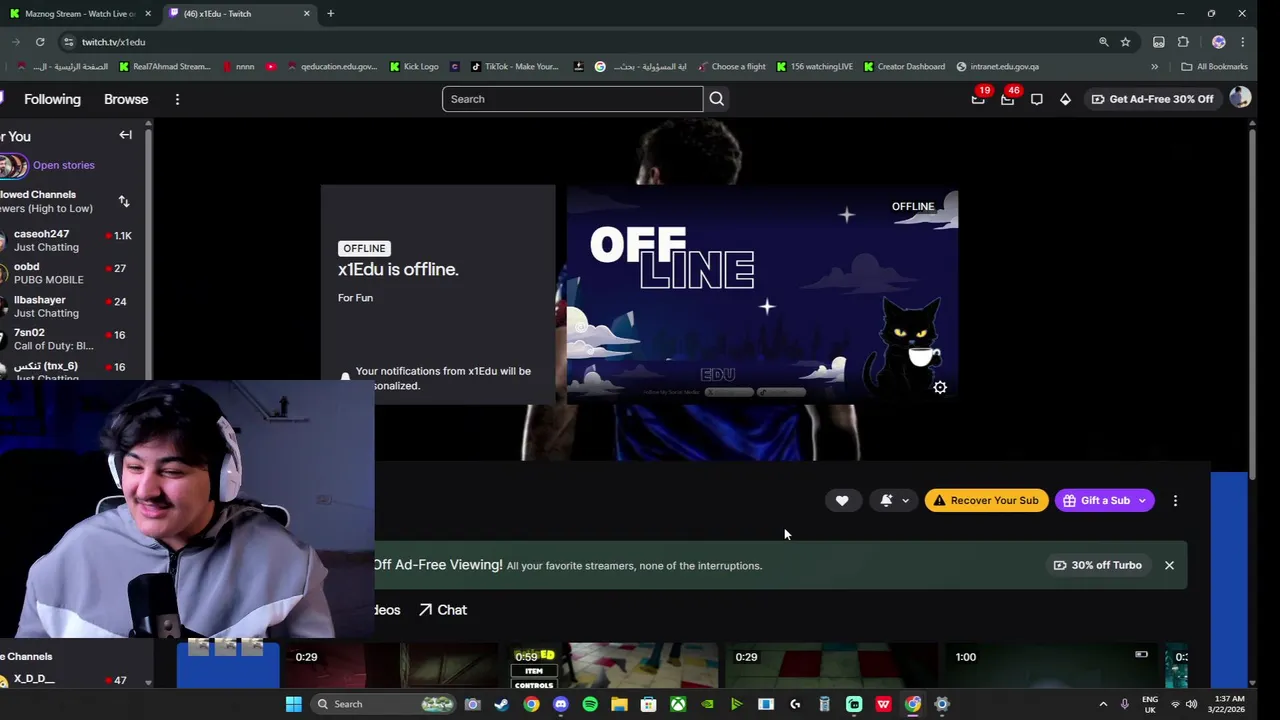Click the Windows taskbar Search box

[383, 704]
